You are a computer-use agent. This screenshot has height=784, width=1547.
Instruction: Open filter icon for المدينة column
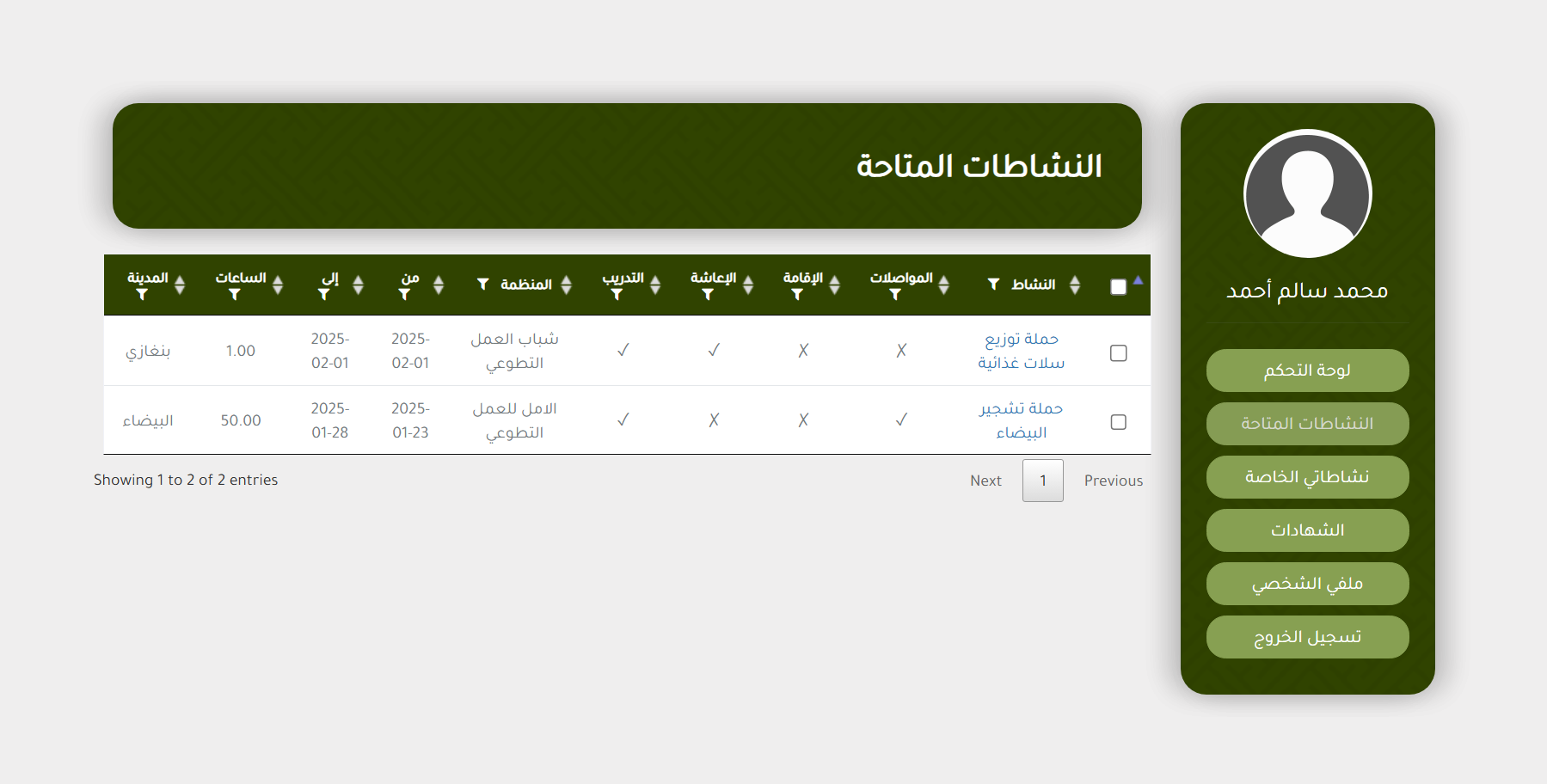(142, 295)
